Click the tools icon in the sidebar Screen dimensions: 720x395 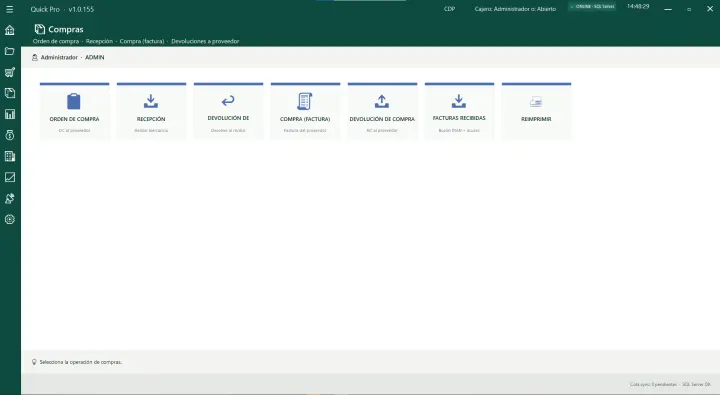coord(10,198)
